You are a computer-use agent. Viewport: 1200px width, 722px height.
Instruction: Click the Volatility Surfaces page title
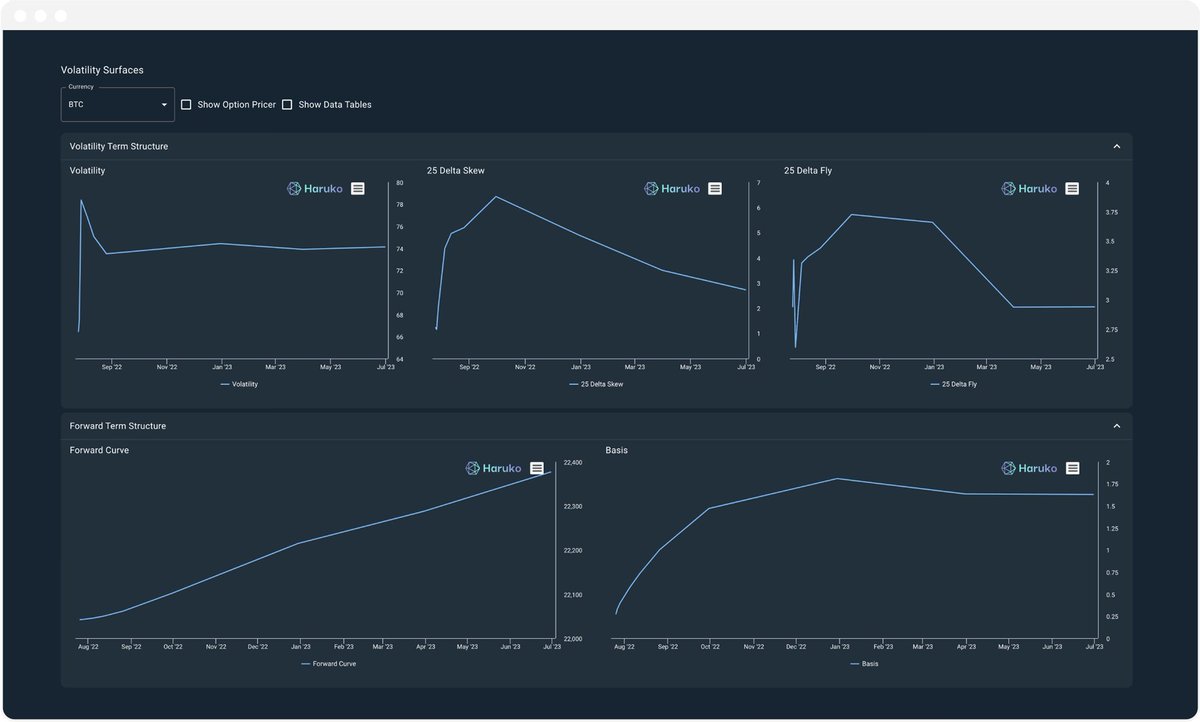click(x=102, y=70)
